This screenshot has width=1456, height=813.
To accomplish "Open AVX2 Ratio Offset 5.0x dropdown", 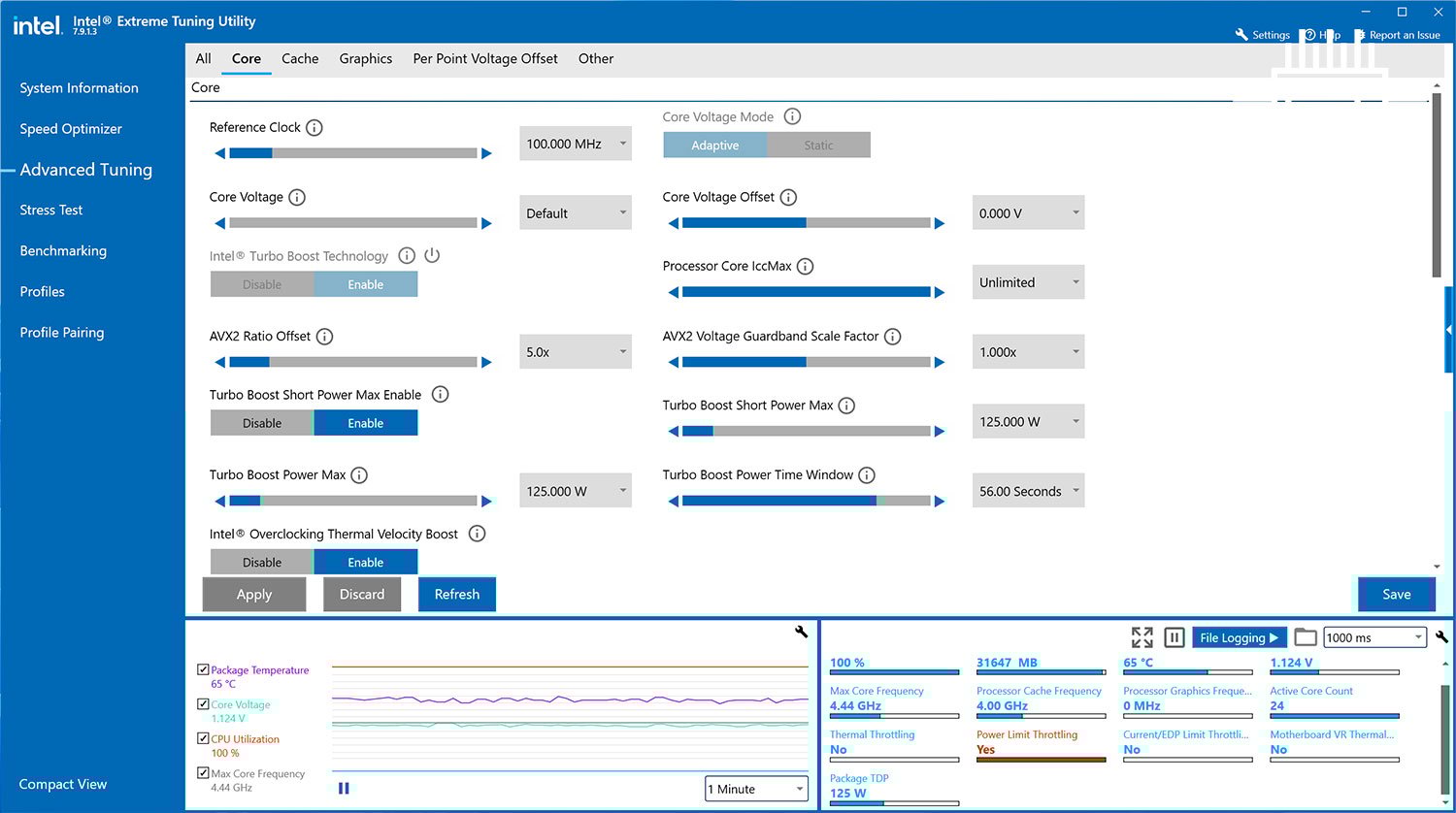I will coord(576,352).
